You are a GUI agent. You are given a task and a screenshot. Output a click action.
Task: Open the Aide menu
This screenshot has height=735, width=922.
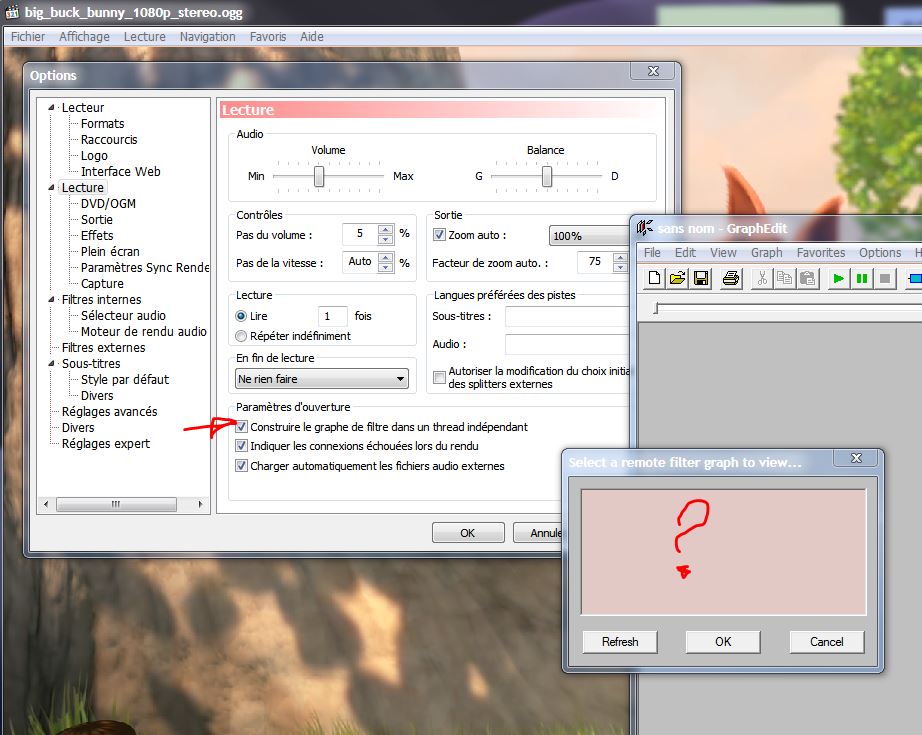coord(312,36)
